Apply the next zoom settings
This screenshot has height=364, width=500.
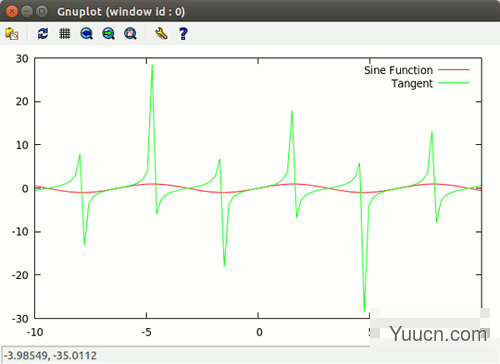click(109, 34)
